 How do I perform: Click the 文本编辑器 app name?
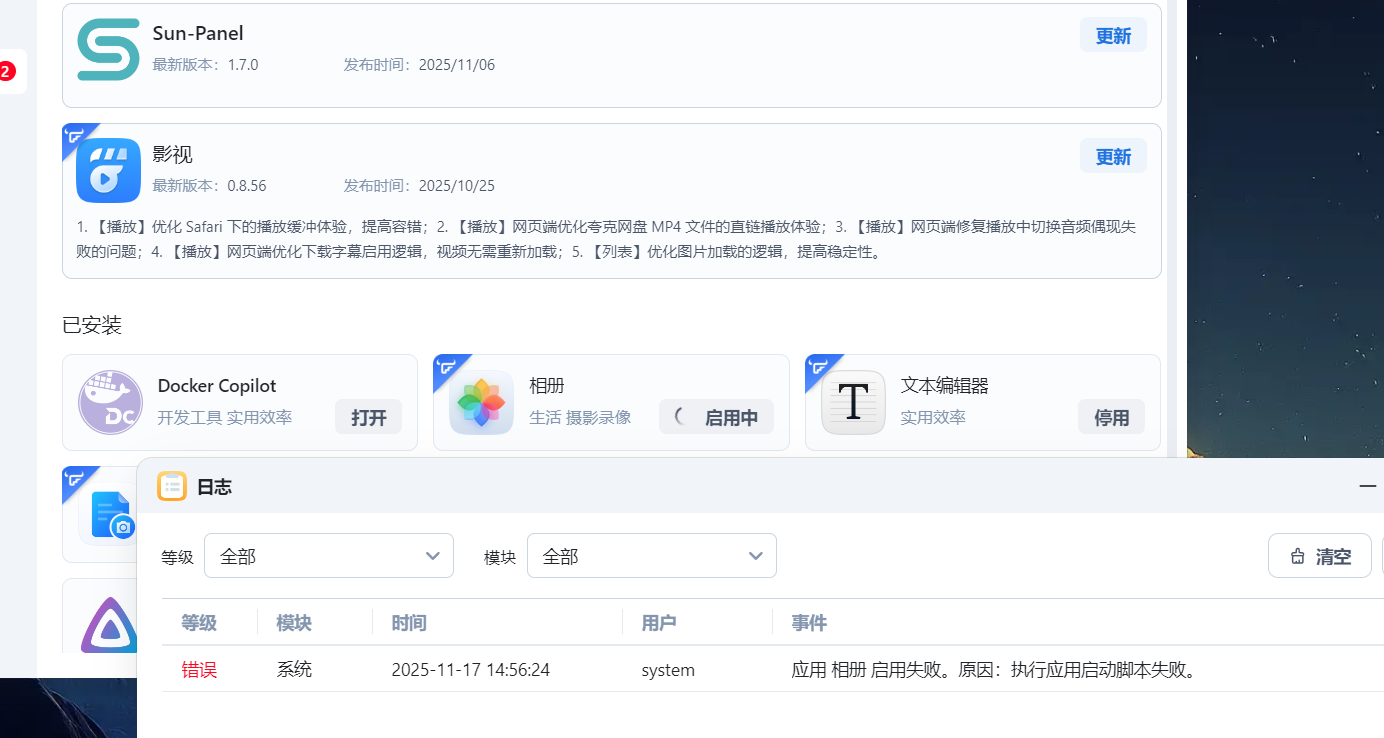[945, 386]
